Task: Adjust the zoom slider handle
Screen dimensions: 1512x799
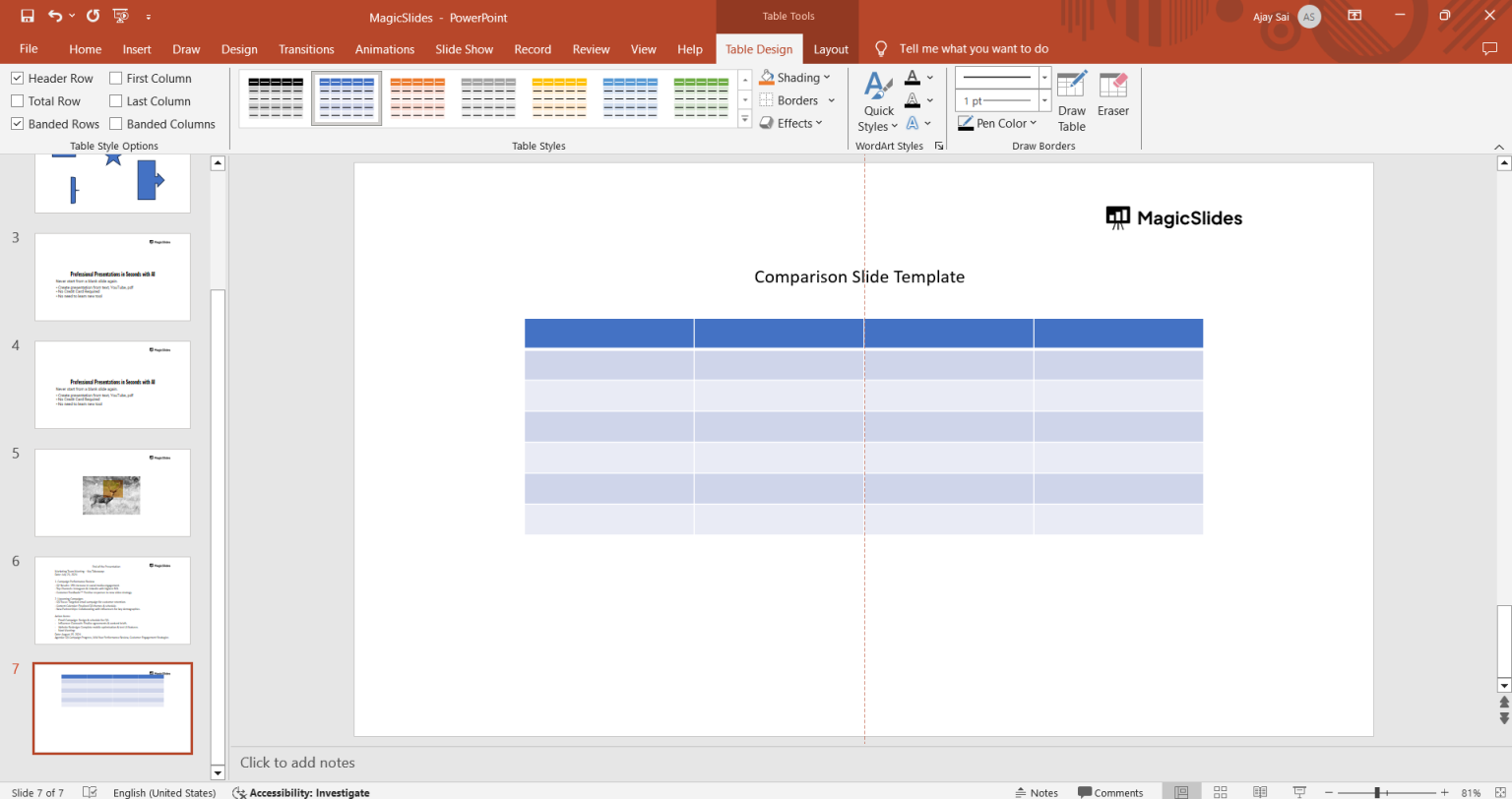Action: point(1376,792)
